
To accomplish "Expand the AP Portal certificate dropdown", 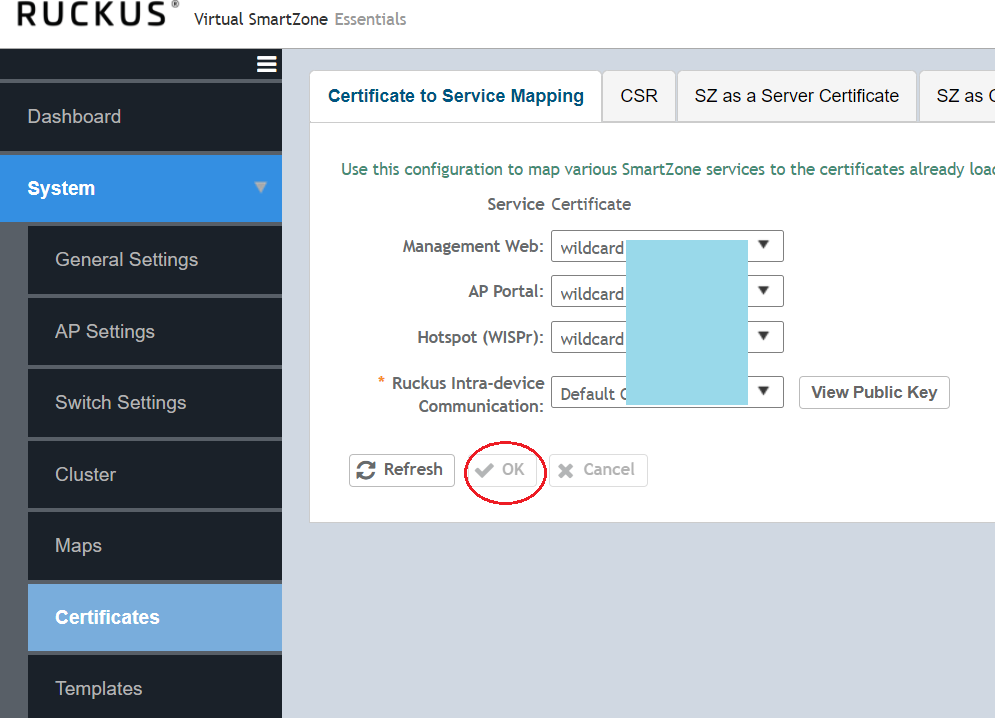I will tap(764, 292).
